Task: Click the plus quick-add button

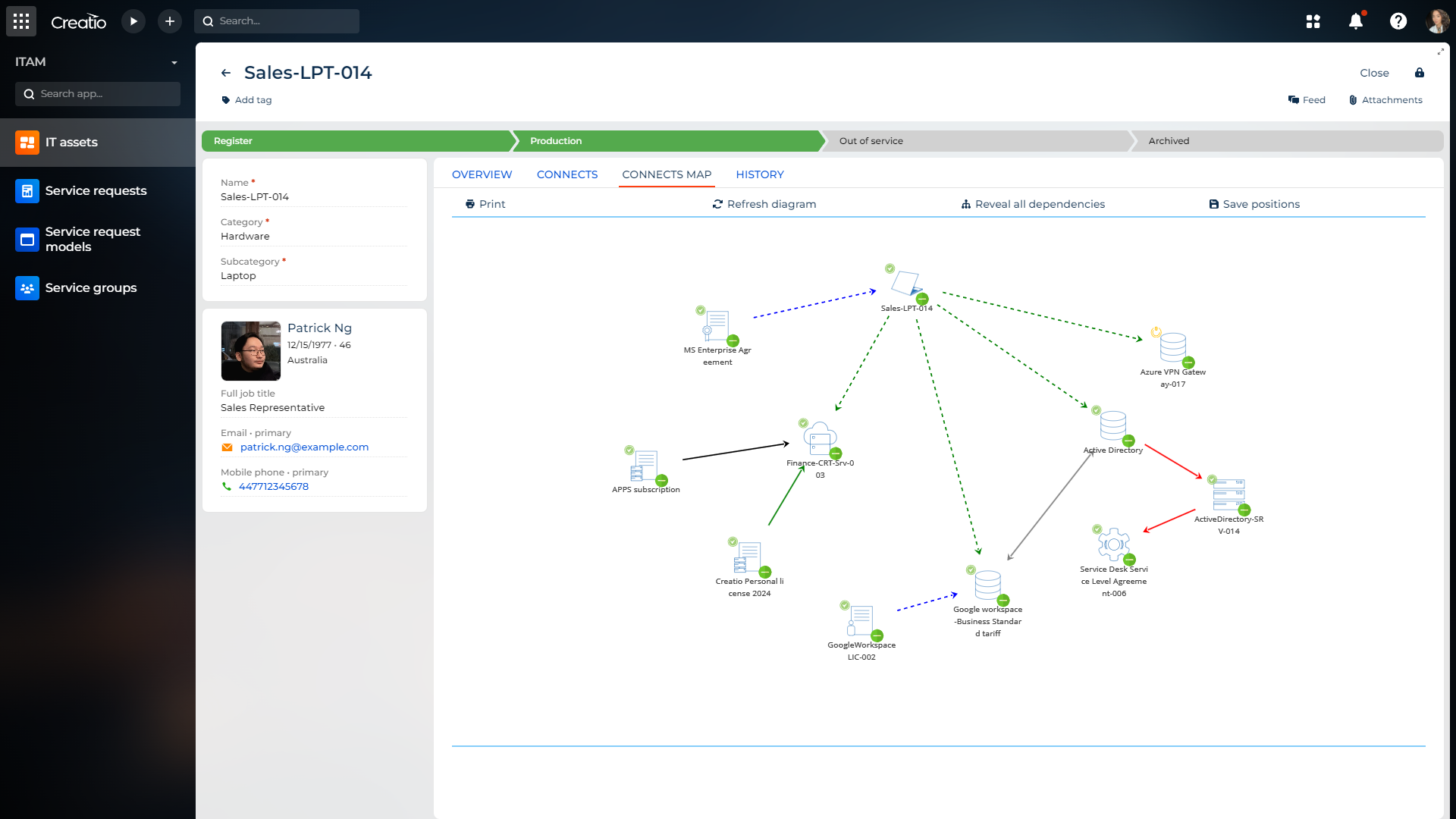Action: pos(170,21)
